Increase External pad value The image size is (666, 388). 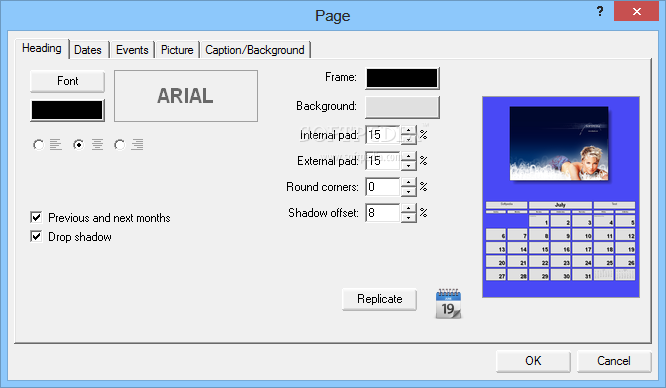(409, 156)
